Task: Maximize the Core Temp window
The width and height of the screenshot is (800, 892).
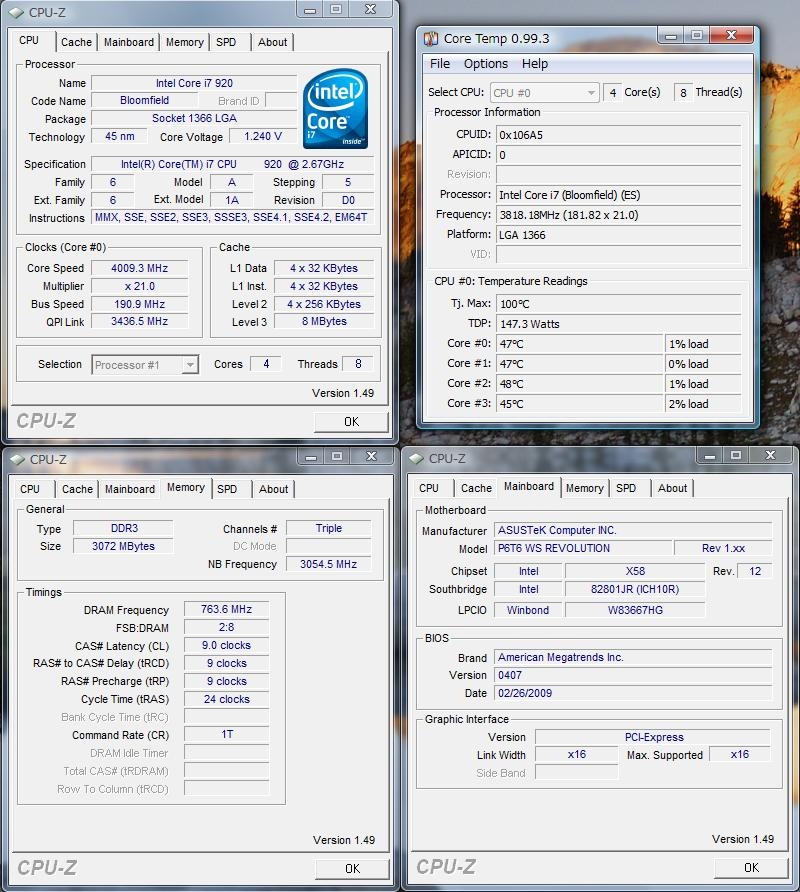Action: click(697, 37)
